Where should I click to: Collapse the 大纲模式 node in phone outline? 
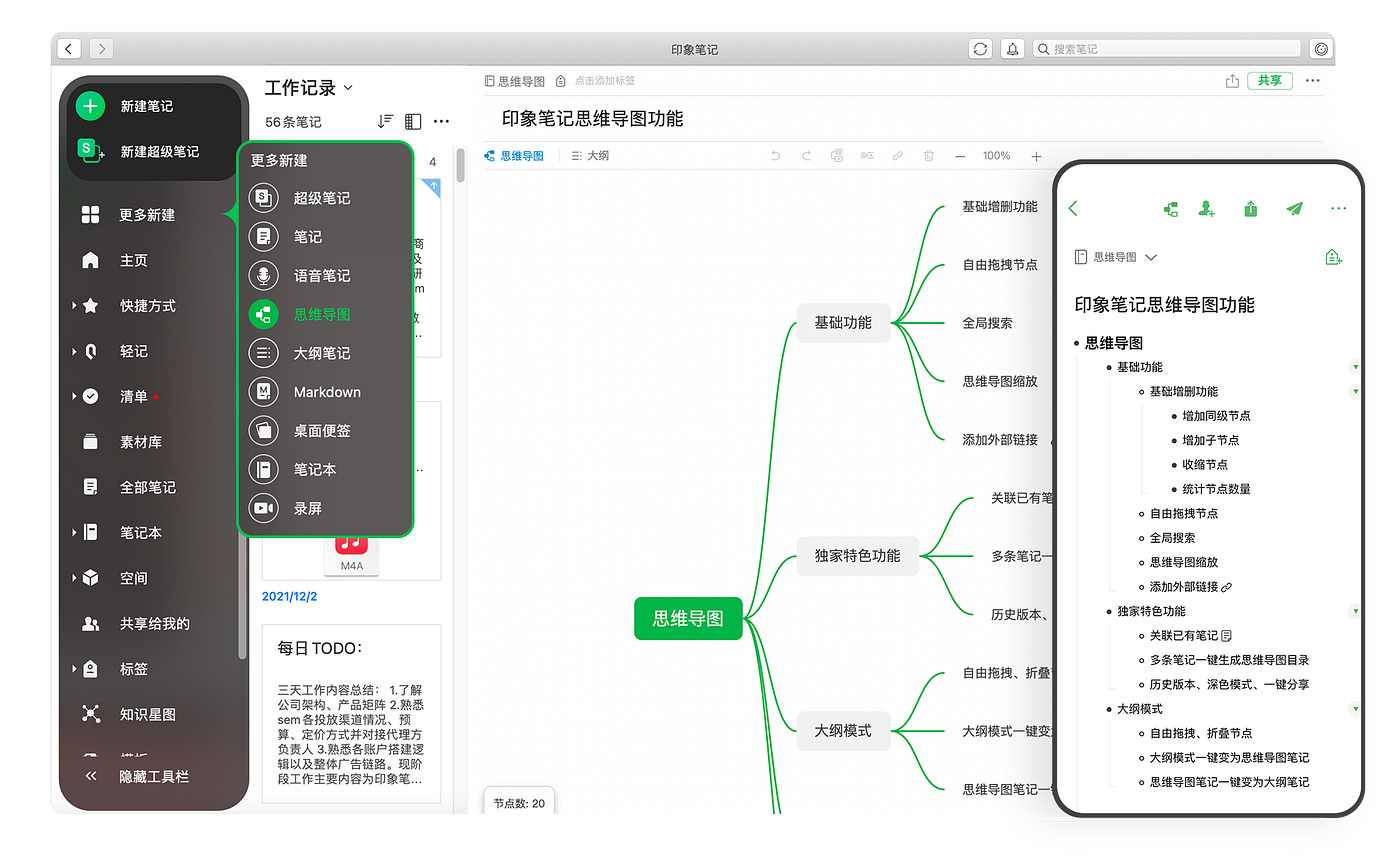tap(1355, 709)
